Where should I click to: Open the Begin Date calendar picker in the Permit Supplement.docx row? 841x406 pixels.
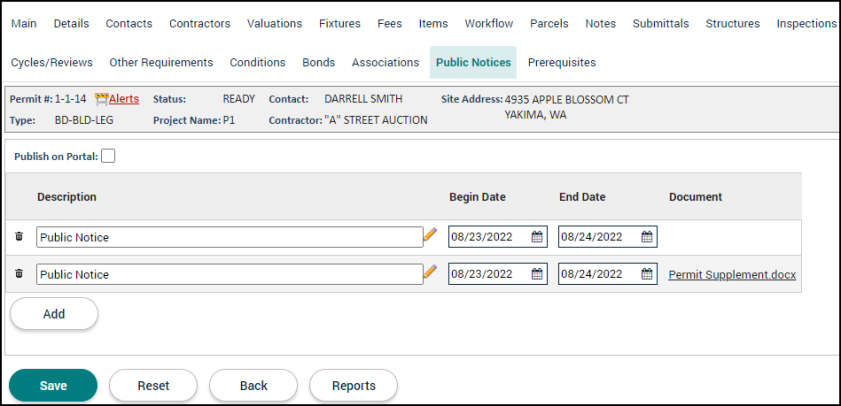[537, 274]
